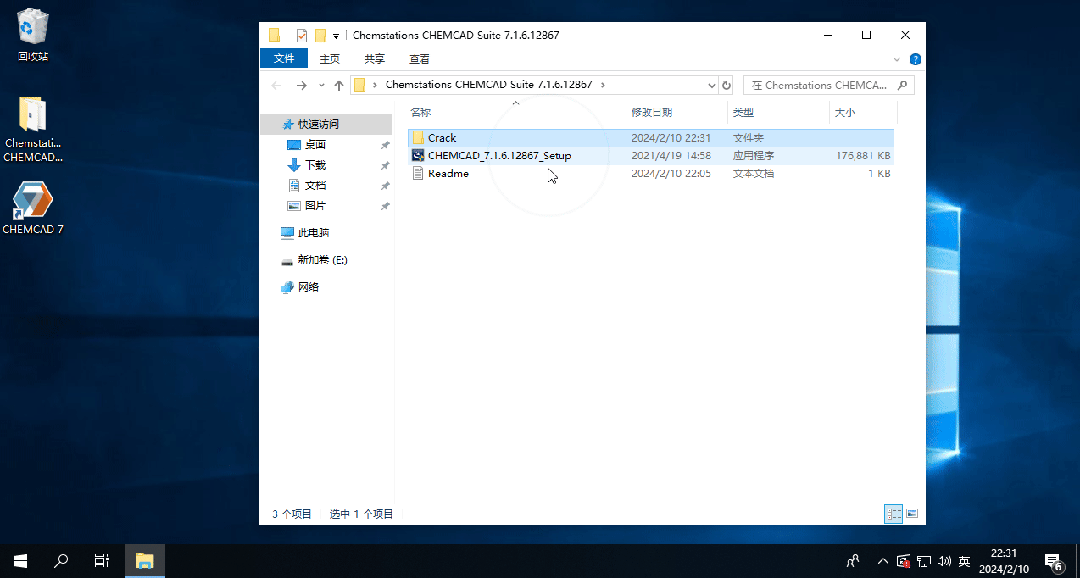
Task: Switch input language 英 indicator
Action: 965,561
